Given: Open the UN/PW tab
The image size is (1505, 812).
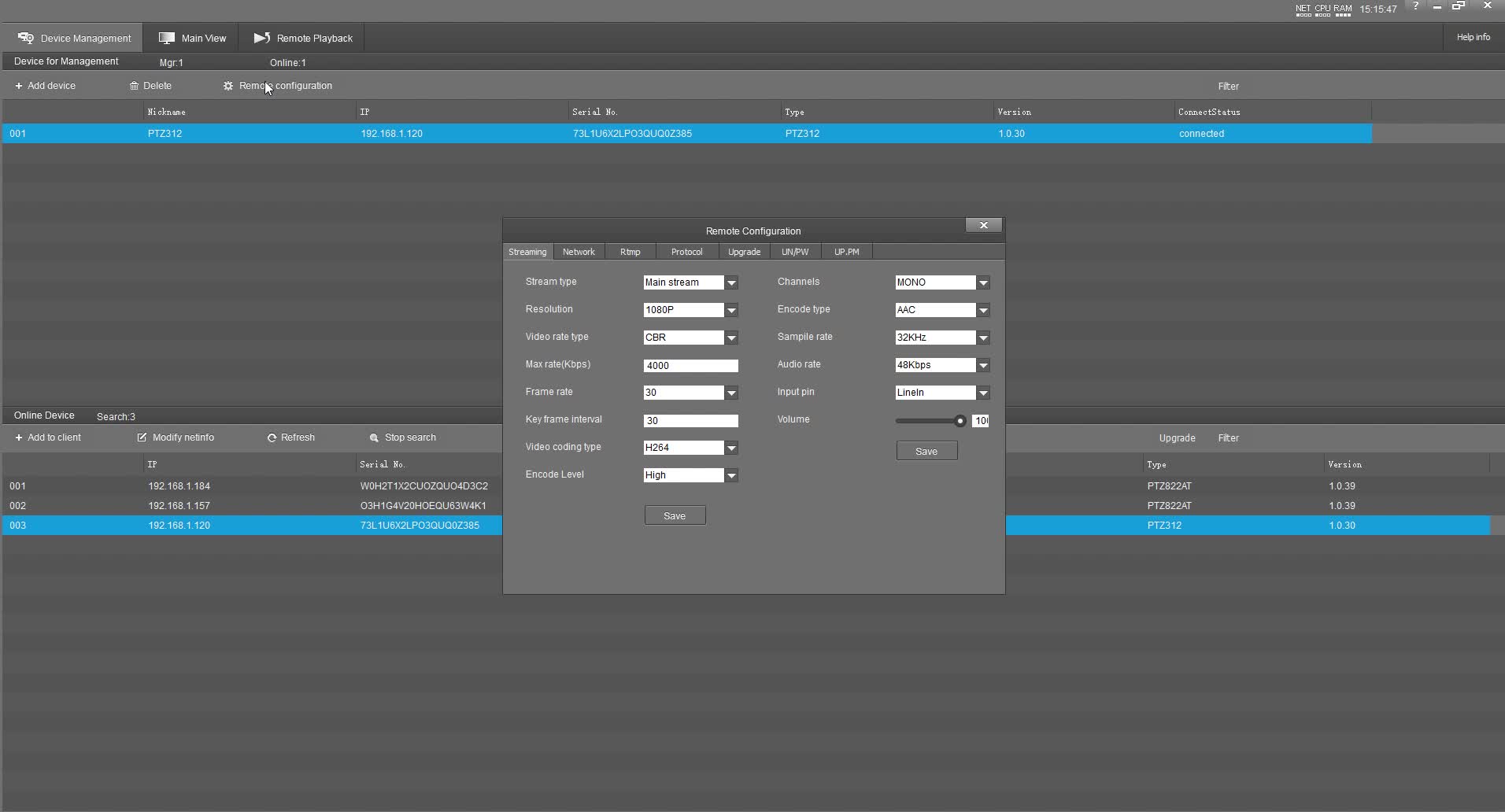Looking at the screenshot, I should point(795,252).
